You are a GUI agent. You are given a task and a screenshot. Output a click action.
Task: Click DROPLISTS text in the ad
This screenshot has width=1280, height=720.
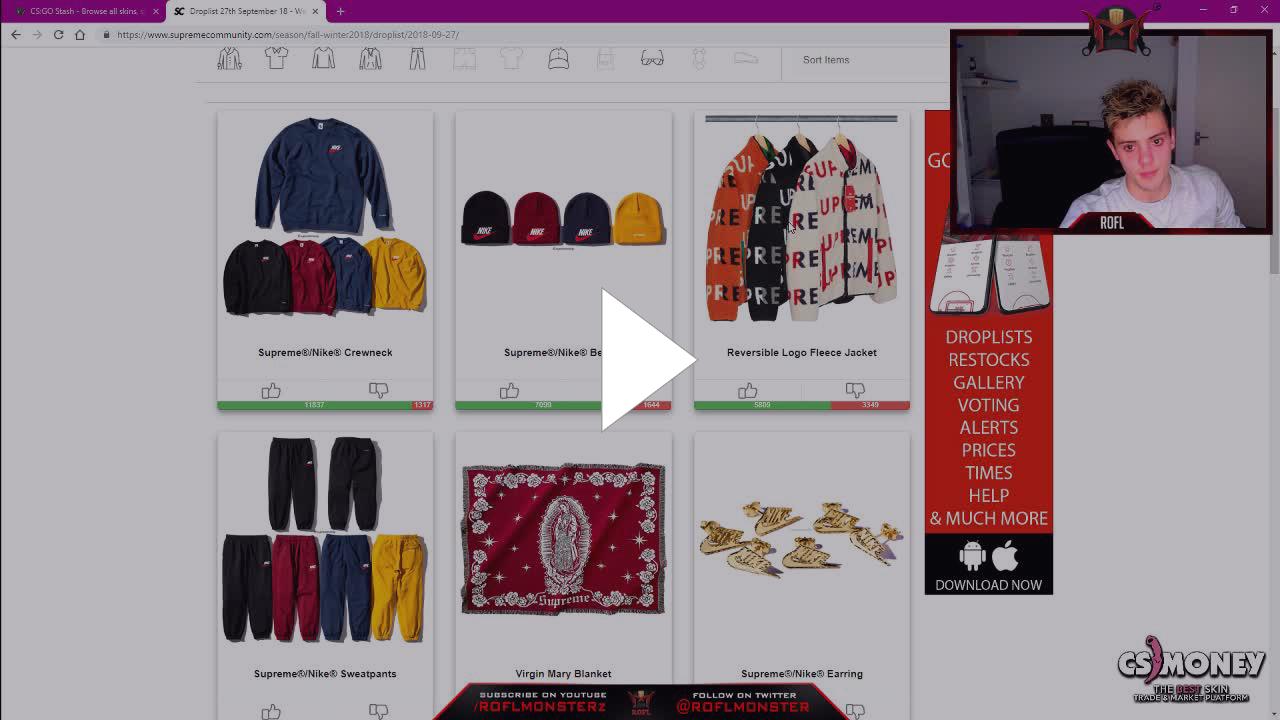(x=988, y=337)
